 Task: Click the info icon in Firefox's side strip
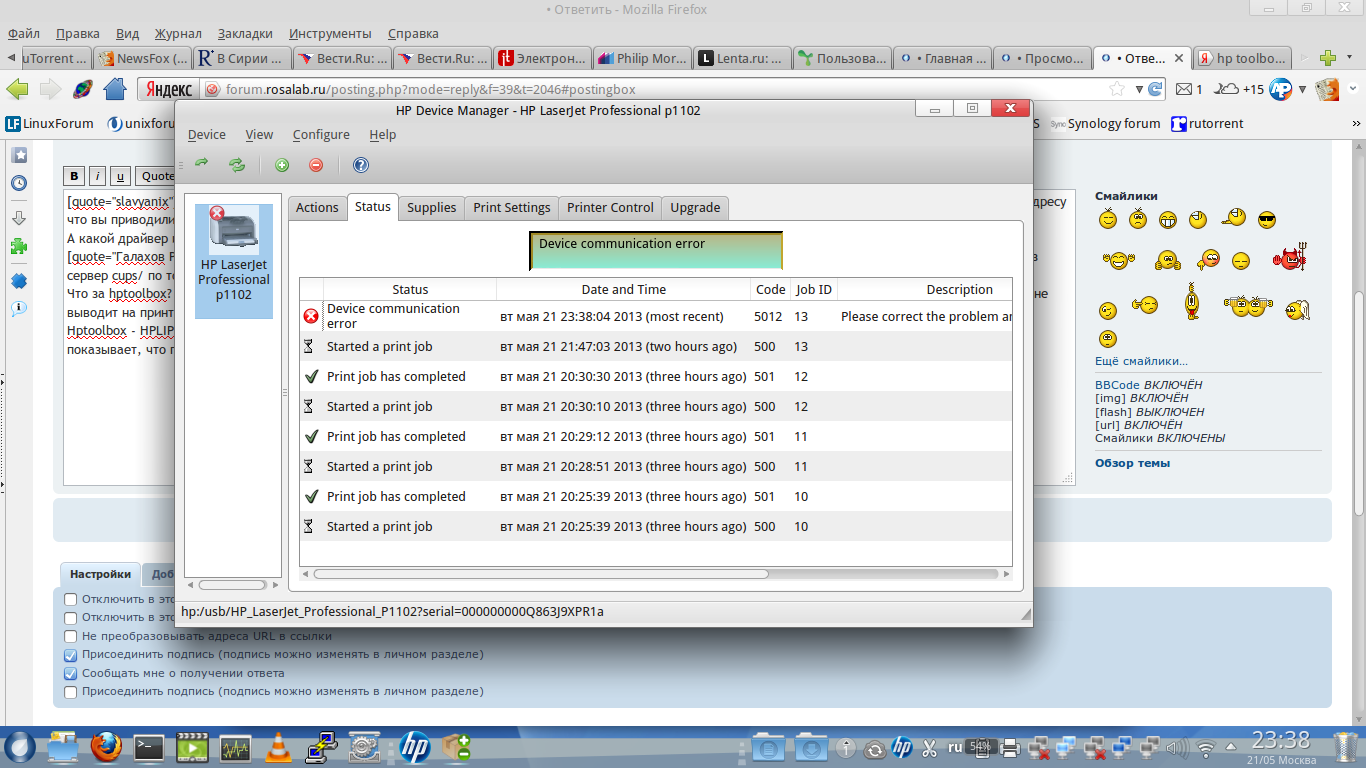click(x=19, y=309)
